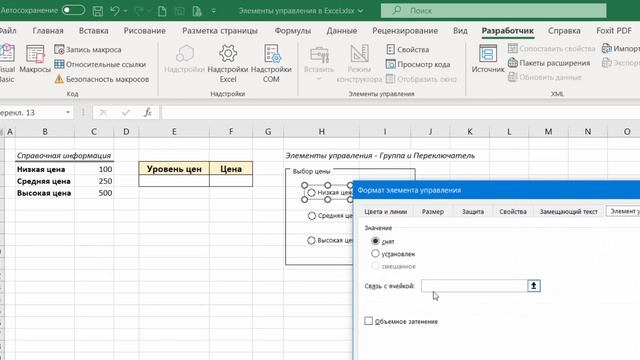This screenshot has height=360, width=640.
Task: Open the Свойства dialog tab
Action: coord(513,211)
